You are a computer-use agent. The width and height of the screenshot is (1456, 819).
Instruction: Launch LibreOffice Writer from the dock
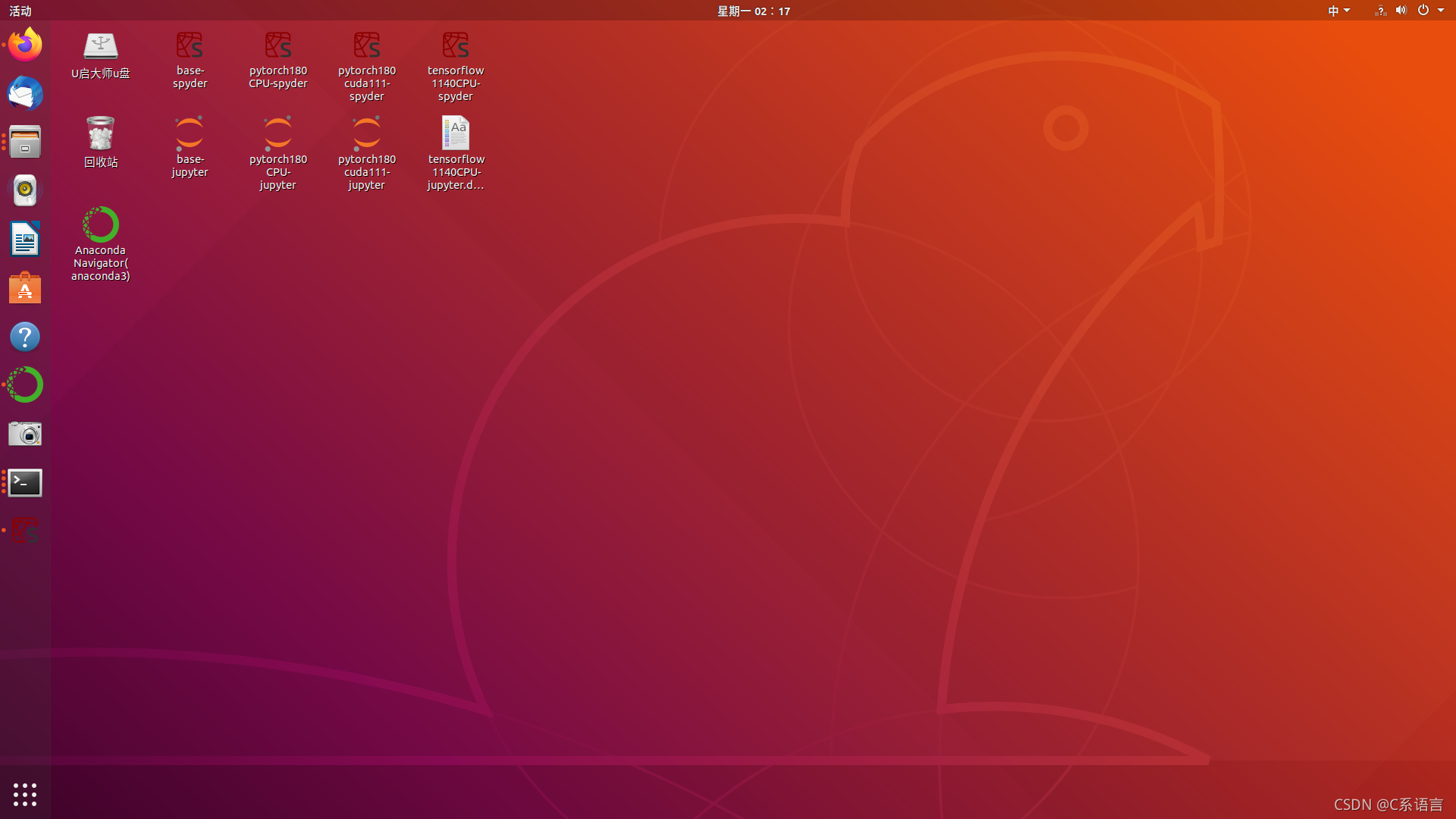coord(25,239)
